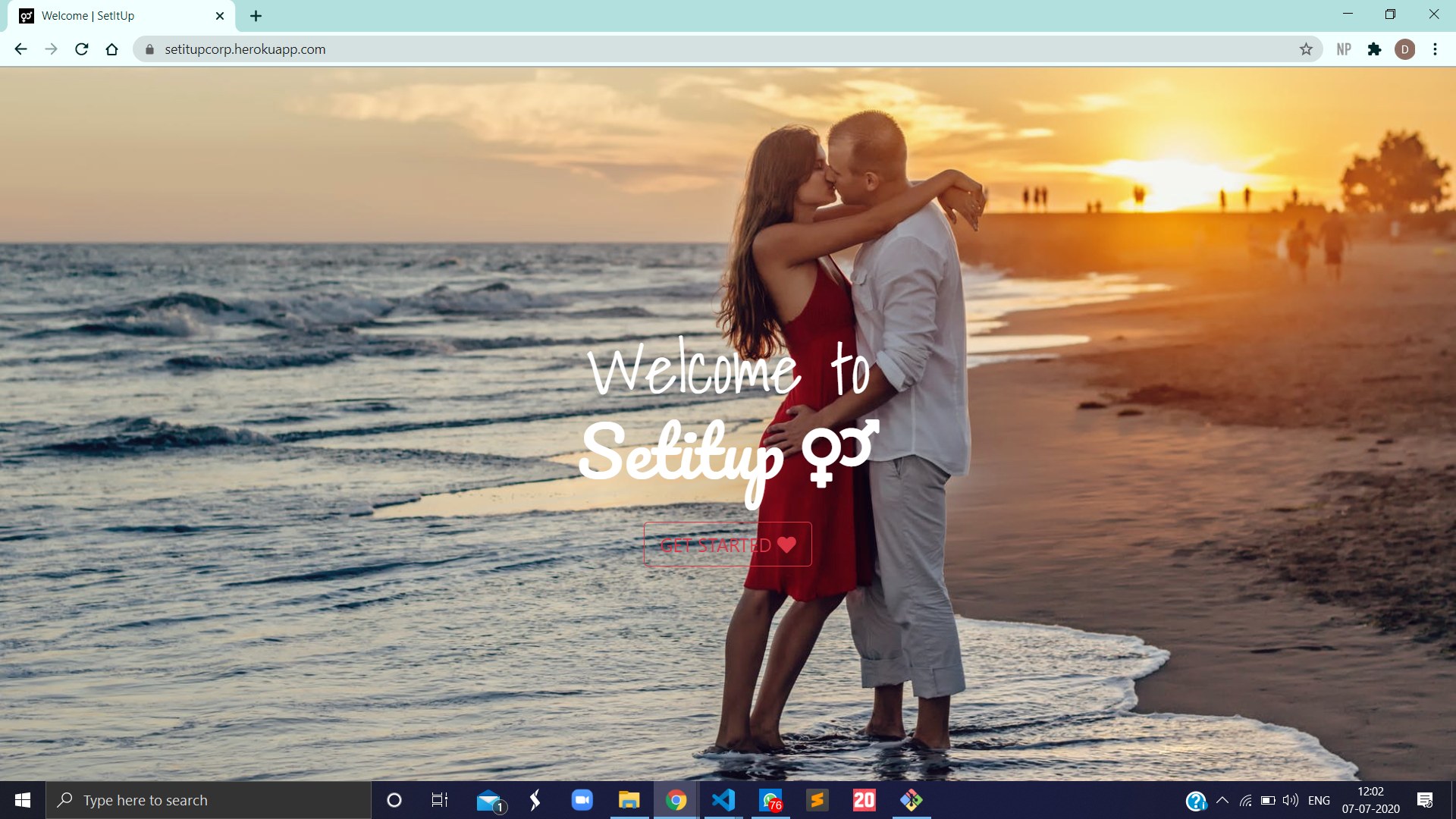Open the browser home page icon
This screenshot has height=819, width=1456.
(x=112, y=49)
